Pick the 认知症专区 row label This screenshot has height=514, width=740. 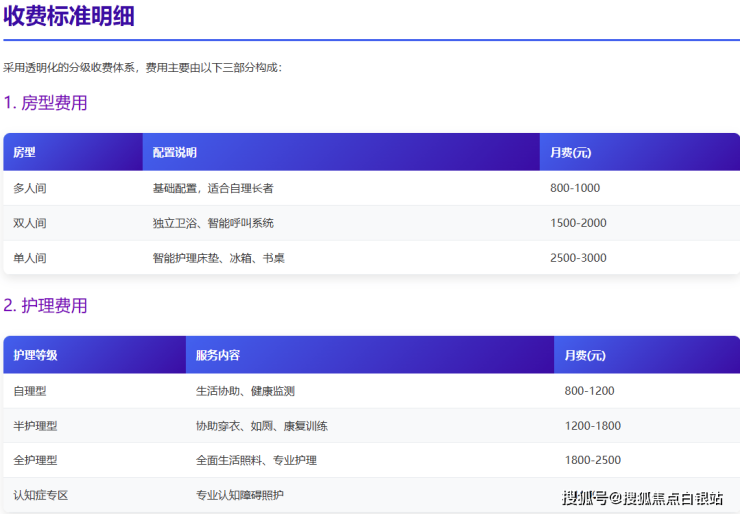(40, 495)
